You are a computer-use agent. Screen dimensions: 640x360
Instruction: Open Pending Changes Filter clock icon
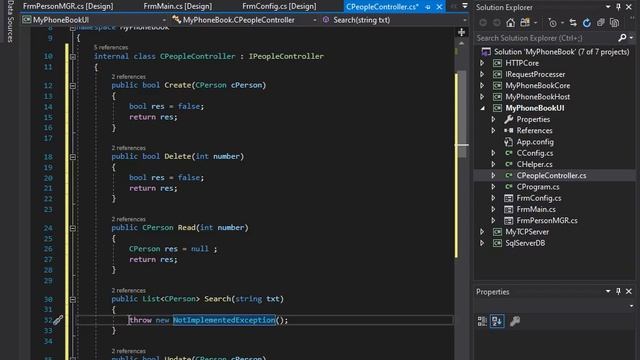pos(552,23)
